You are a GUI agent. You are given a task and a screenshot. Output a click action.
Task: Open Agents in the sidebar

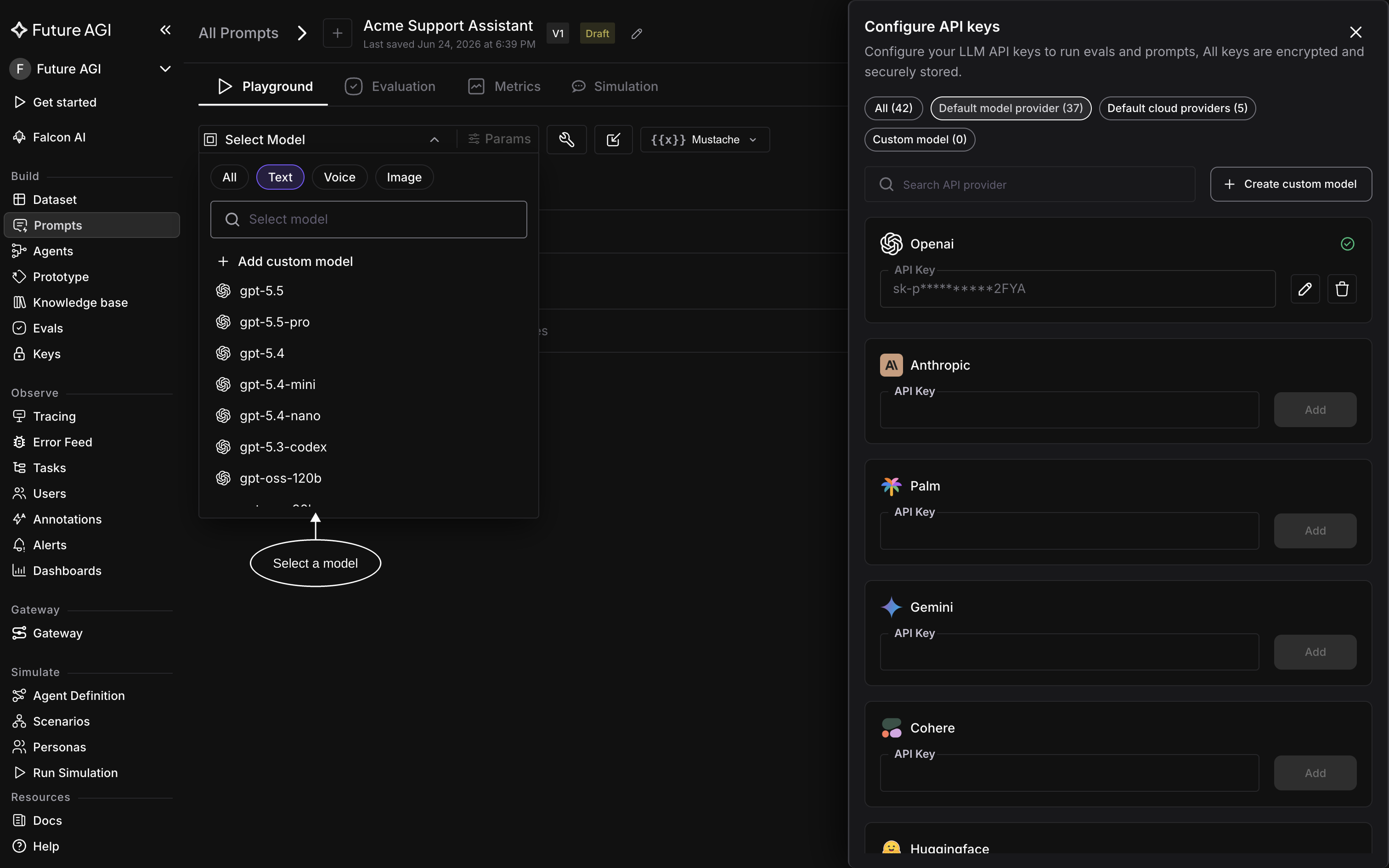click(42, 251)
